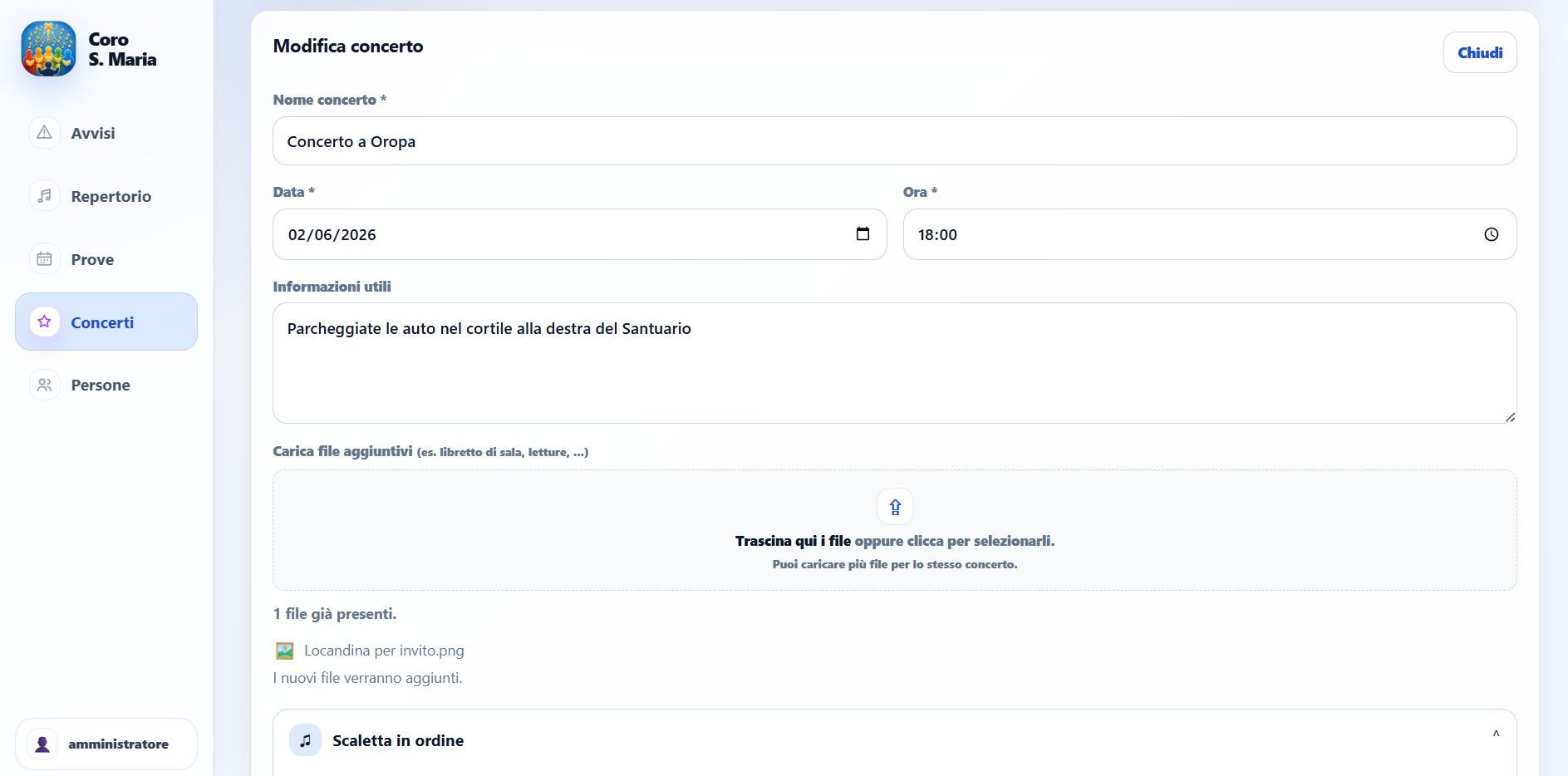1568x776 pixels.
Task: Click the textarea resize handle corner
Action: pos(1510,417)
